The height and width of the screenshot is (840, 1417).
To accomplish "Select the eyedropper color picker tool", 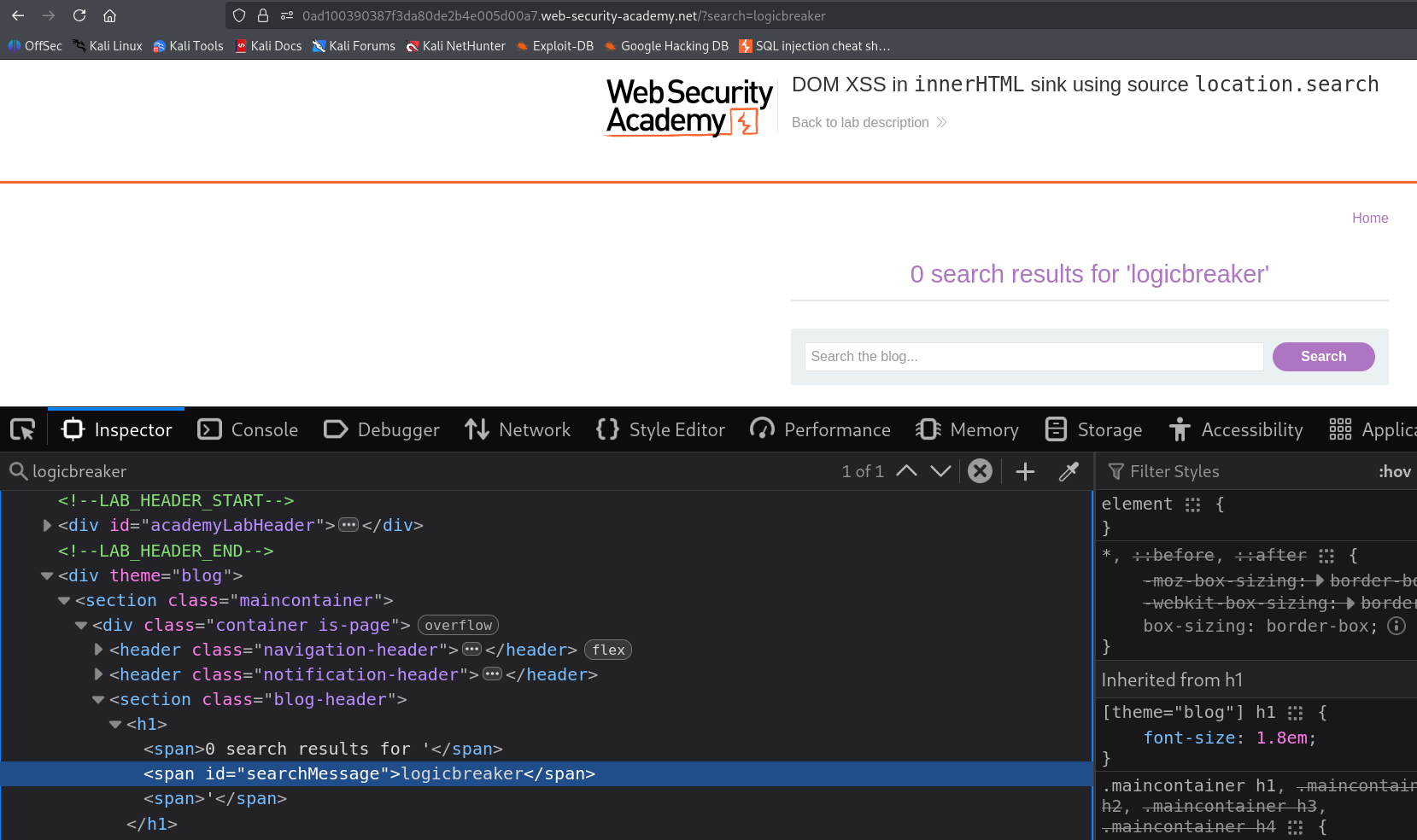I will 1069,470.
